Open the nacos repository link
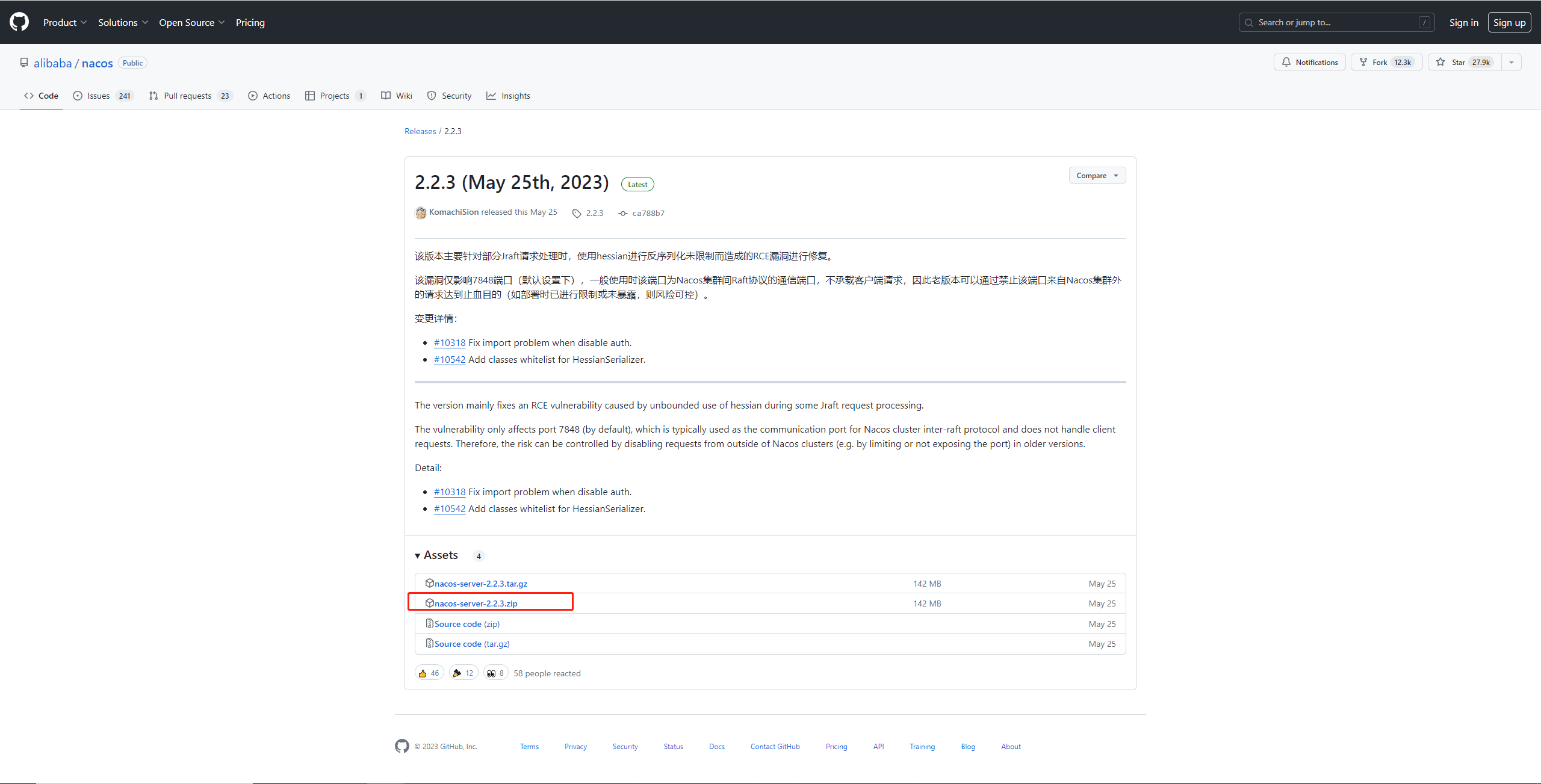 98,63
